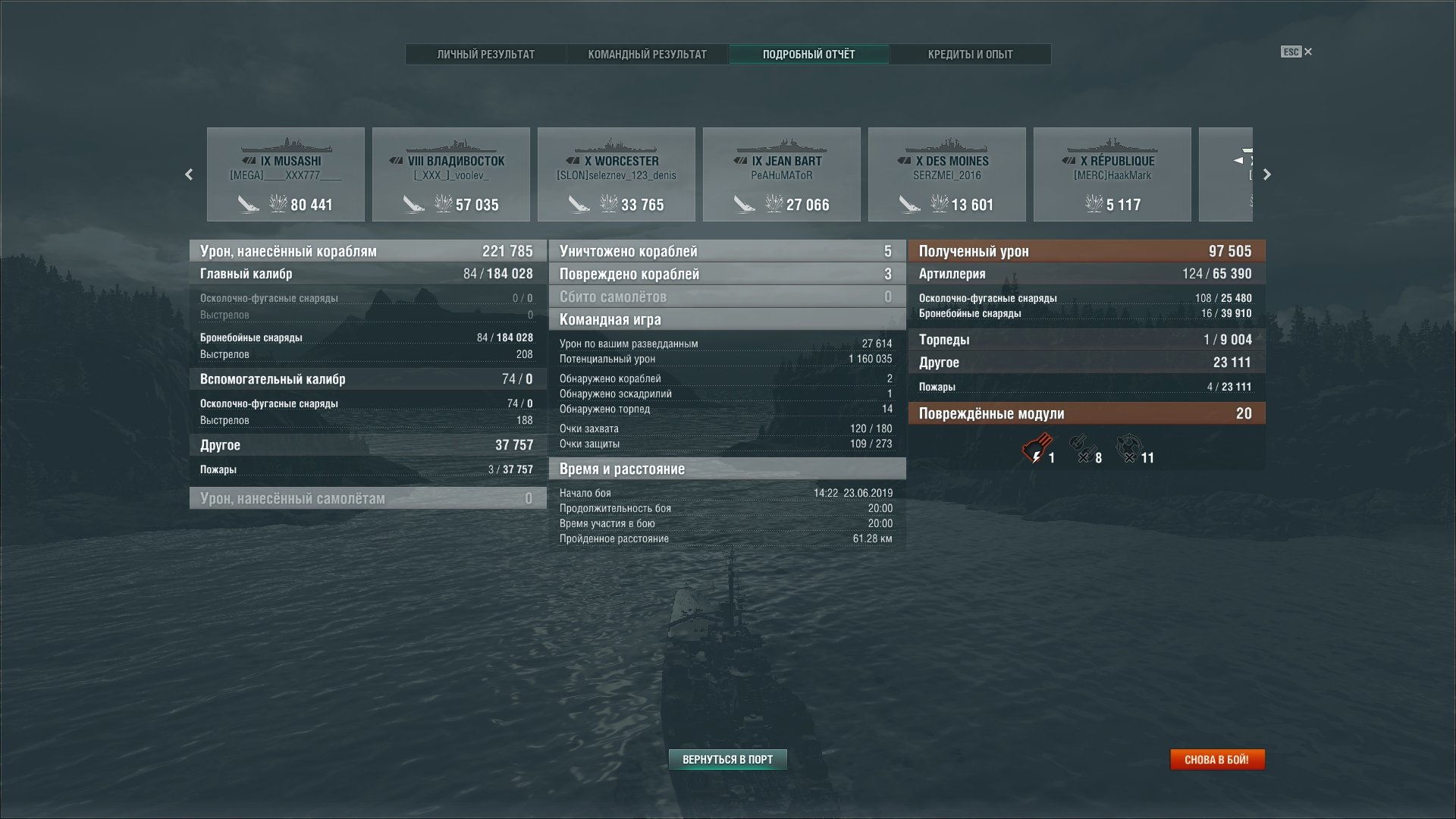Click the damage burst icon on République card
The height and width of the screenshot is (819, 1456).
(1094, 203)
